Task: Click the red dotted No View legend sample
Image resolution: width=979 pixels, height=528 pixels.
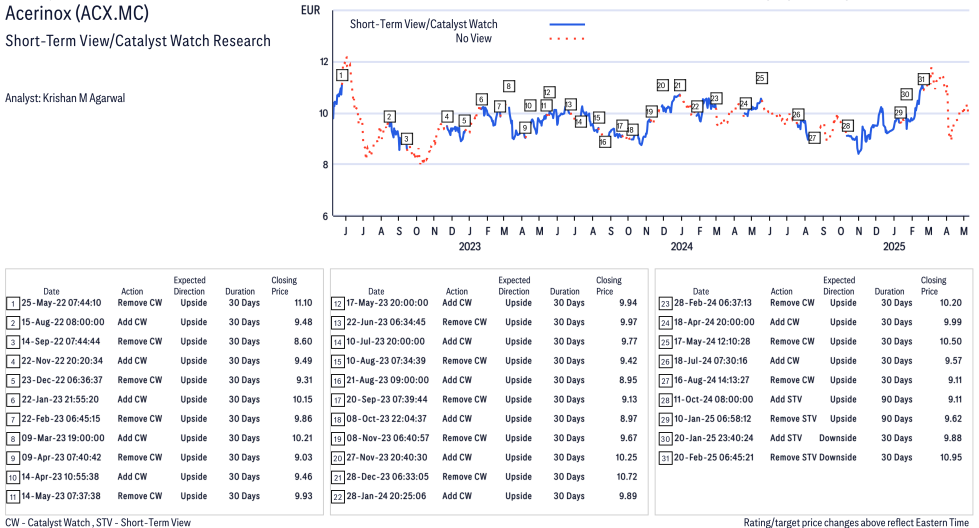Action: pos(567,39)
